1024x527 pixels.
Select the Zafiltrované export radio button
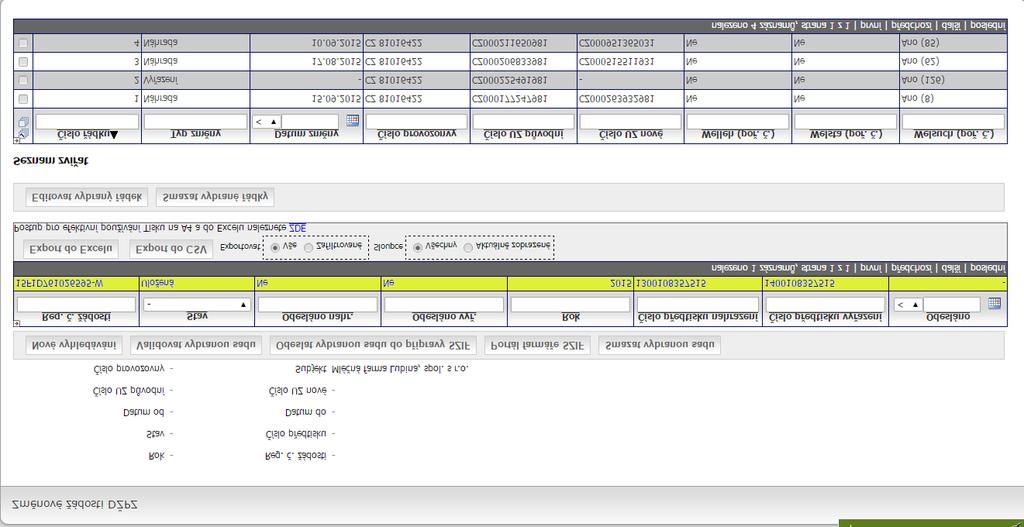click(309, 248)
